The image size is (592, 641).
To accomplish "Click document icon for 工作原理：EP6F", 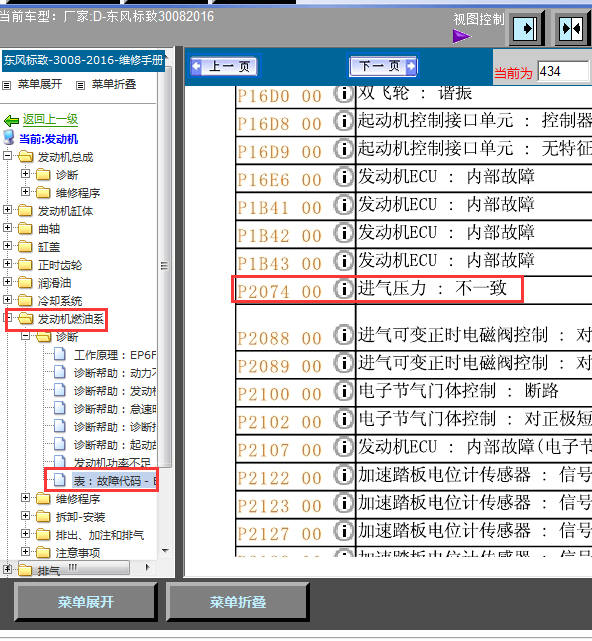I will point(60,354).
